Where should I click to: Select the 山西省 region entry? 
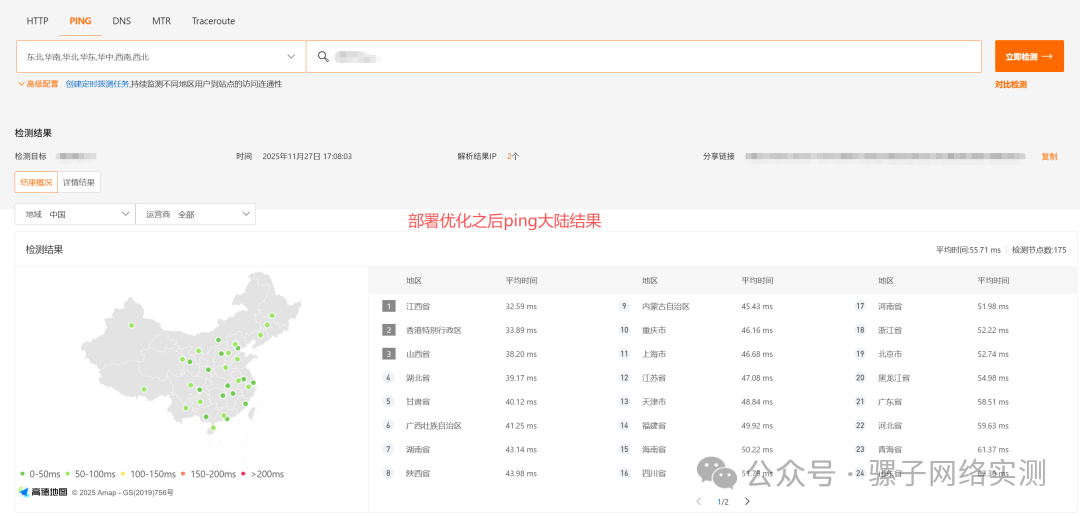(417, 353)
